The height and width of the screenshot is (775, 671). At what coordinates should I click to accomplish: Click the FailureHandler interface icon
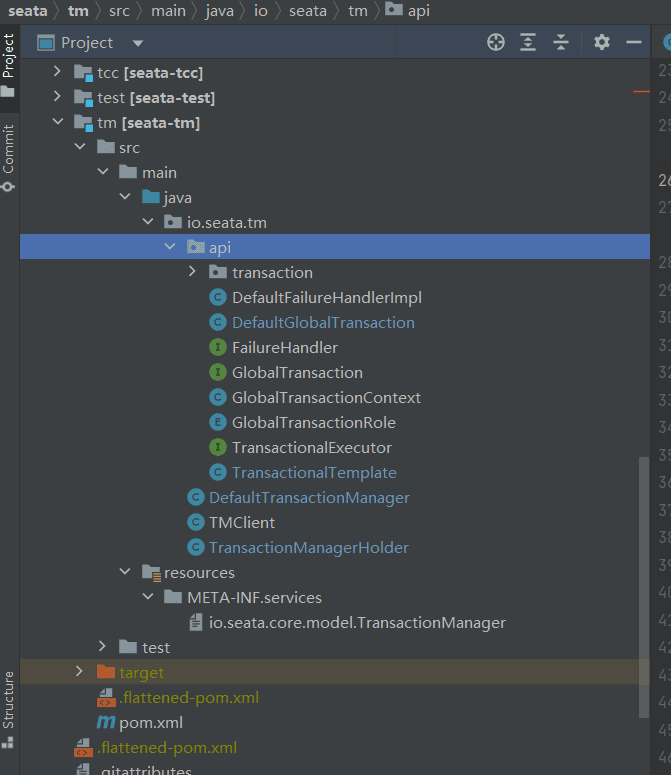coord(218,347)
